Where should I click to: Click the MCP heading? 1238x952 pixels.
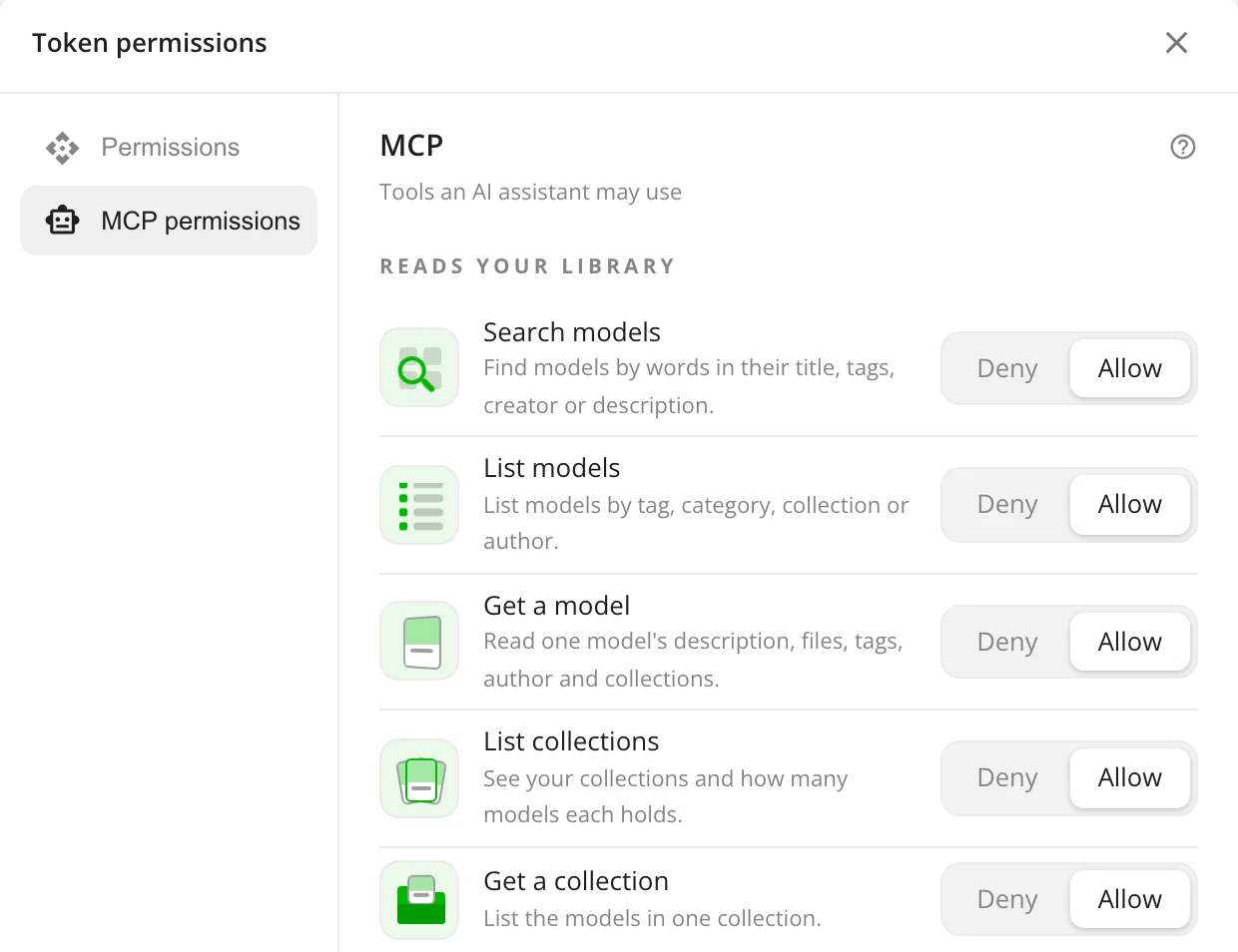tap(411, 146)
